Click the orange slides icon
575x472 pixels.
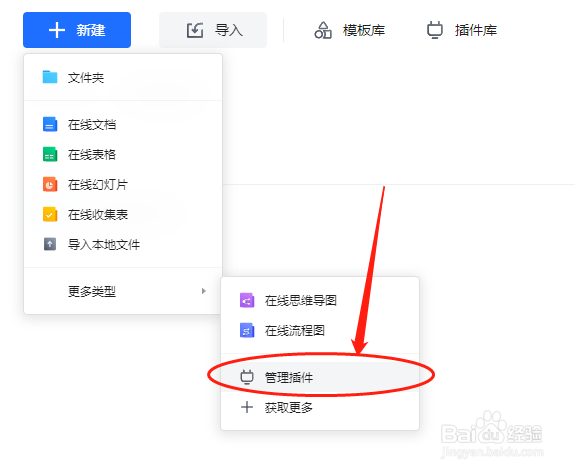point(50,184)
